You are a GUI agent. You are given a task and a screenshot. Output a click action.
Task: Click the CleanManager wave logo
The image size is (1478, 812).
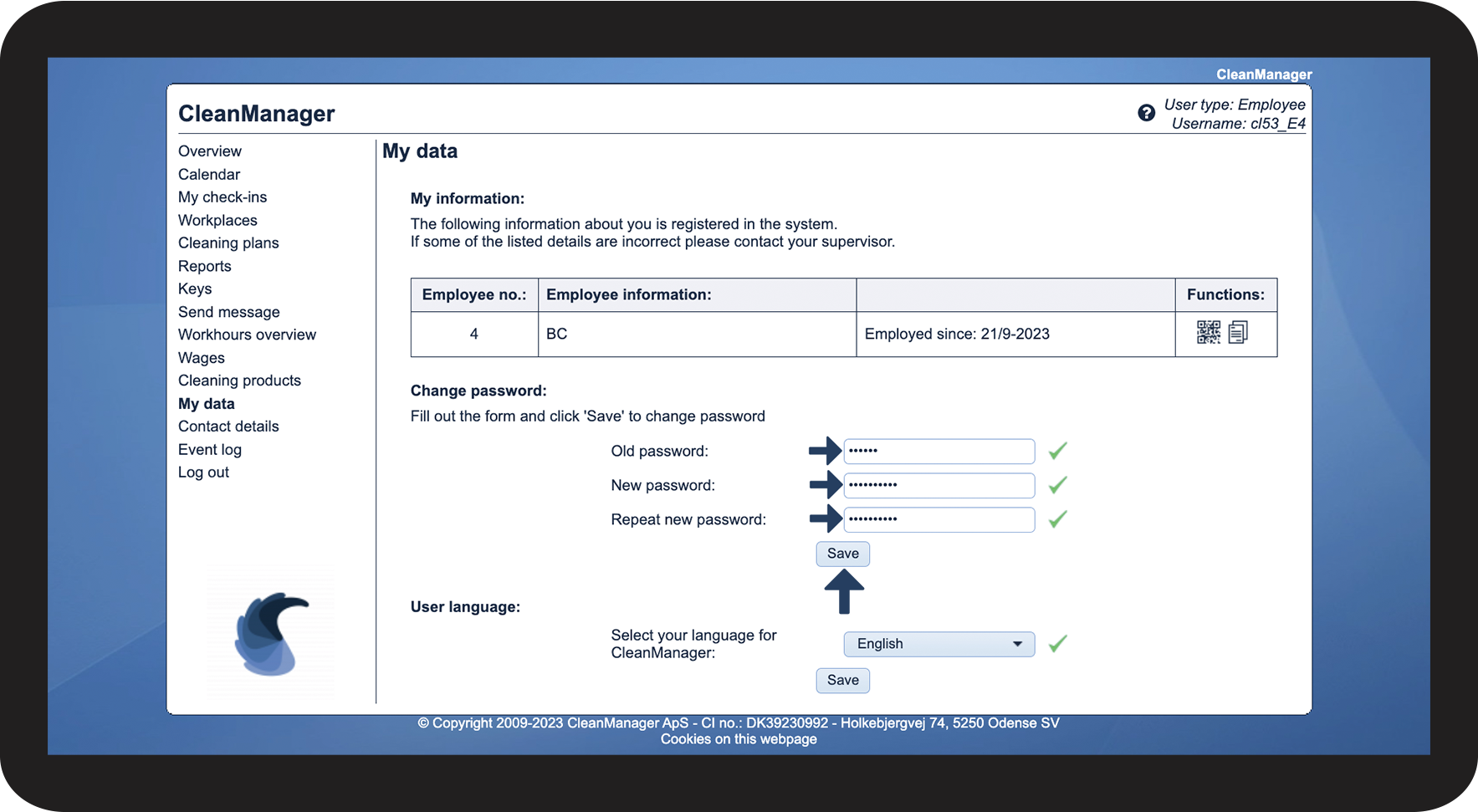pyautogui.click(x=271, y=634)
